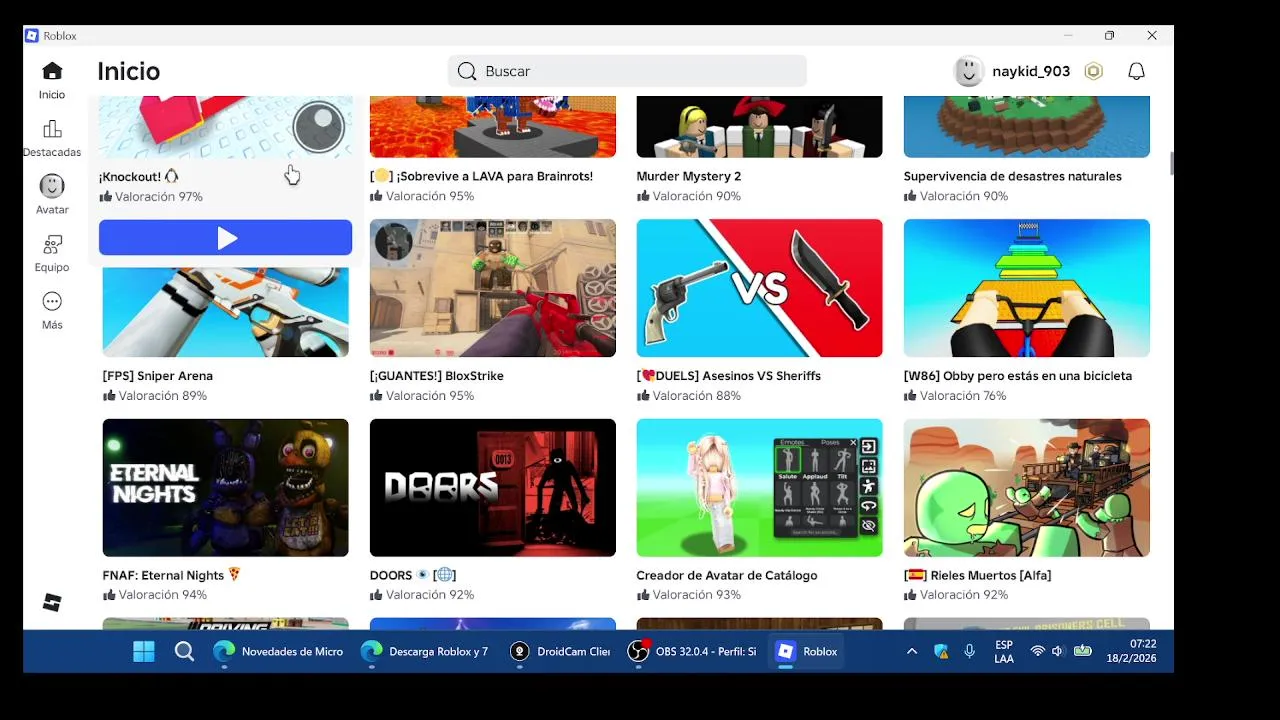Click the naykid_903 profile avatar
1280x720 pixels.
968,71
